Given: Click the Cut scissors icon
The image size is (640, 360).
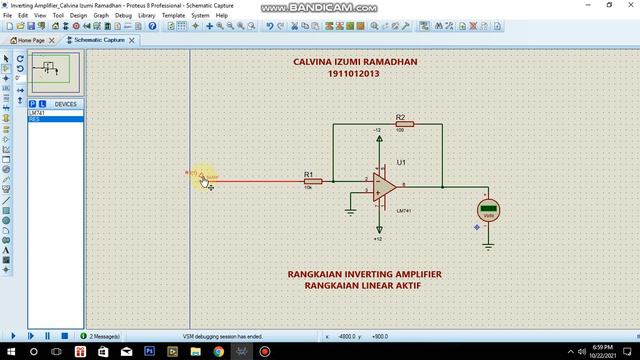Looking at the screenshot, I should tap(294, 26).
